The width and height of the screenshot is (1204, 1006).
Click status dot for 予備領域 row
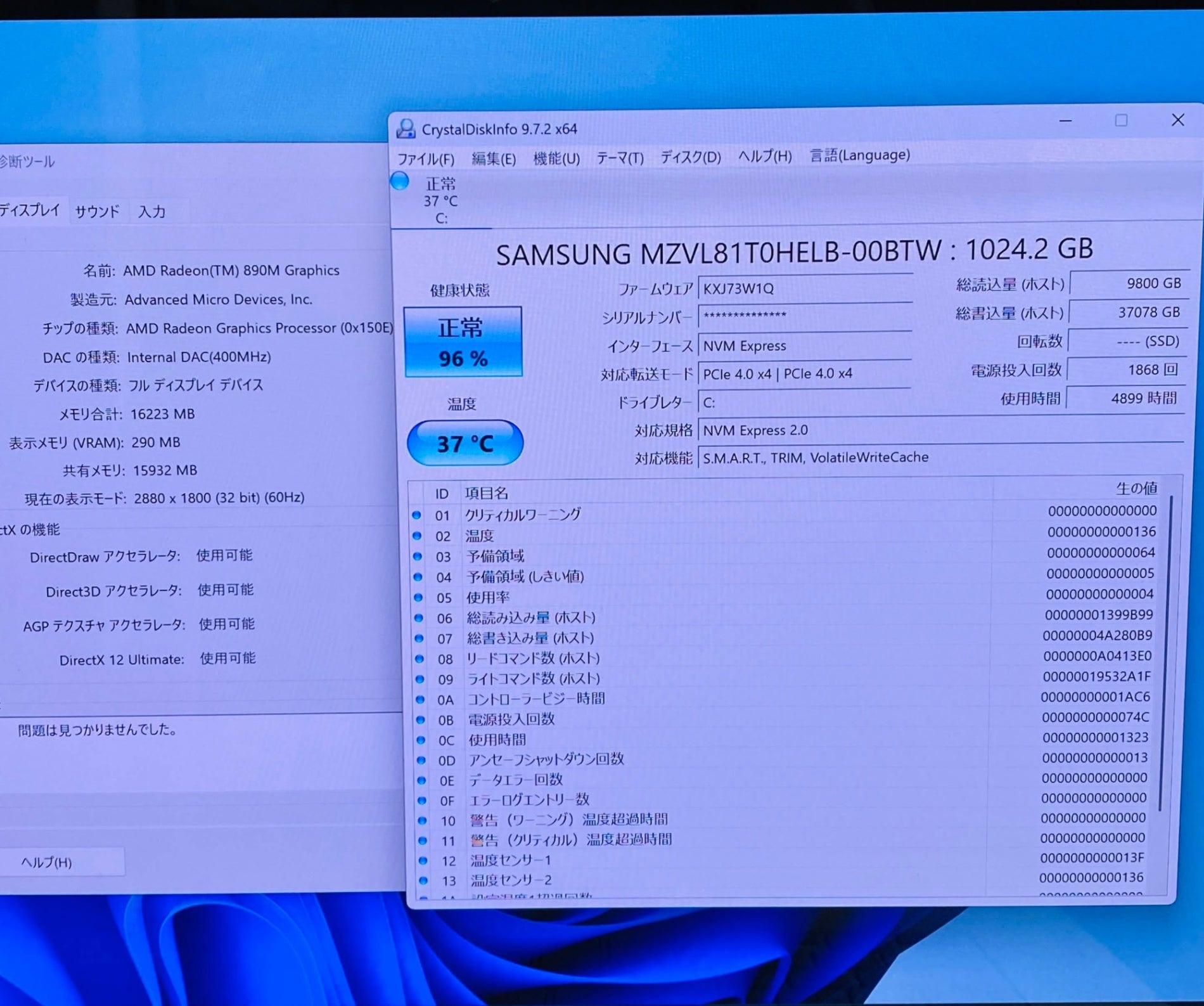coord(417,557)
